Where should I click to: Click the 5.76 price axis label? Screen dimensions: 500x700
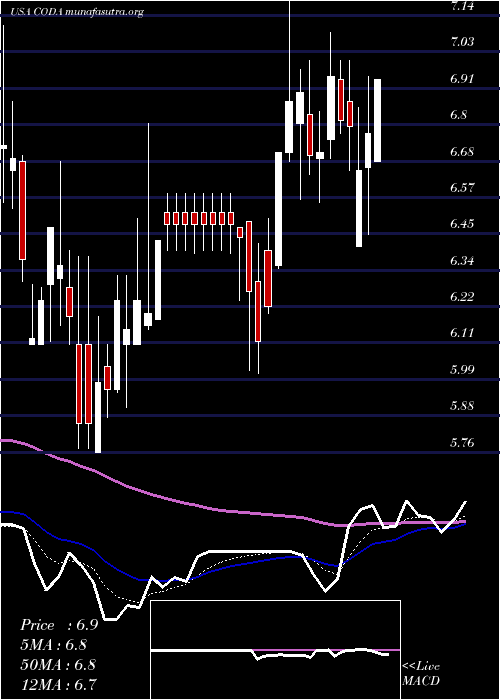(x=462, y=443)
